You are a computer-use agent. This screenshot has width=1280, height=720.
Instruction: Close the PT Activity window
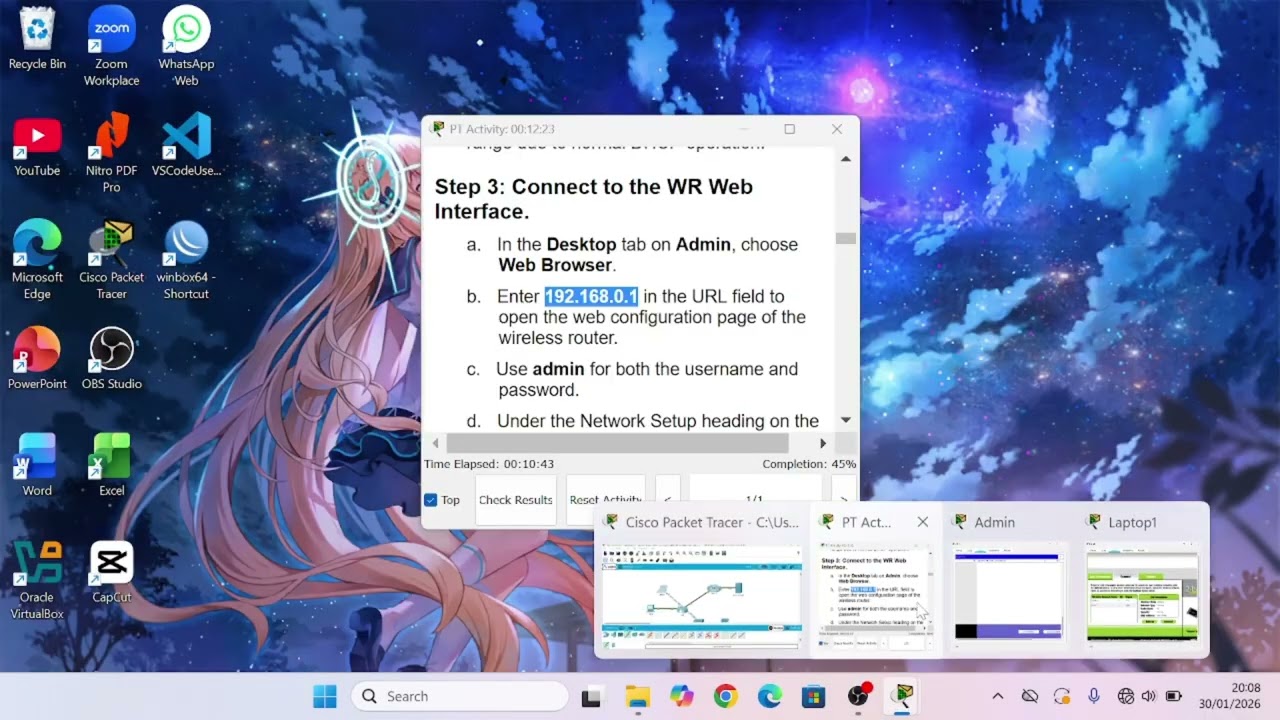(837, 129)
